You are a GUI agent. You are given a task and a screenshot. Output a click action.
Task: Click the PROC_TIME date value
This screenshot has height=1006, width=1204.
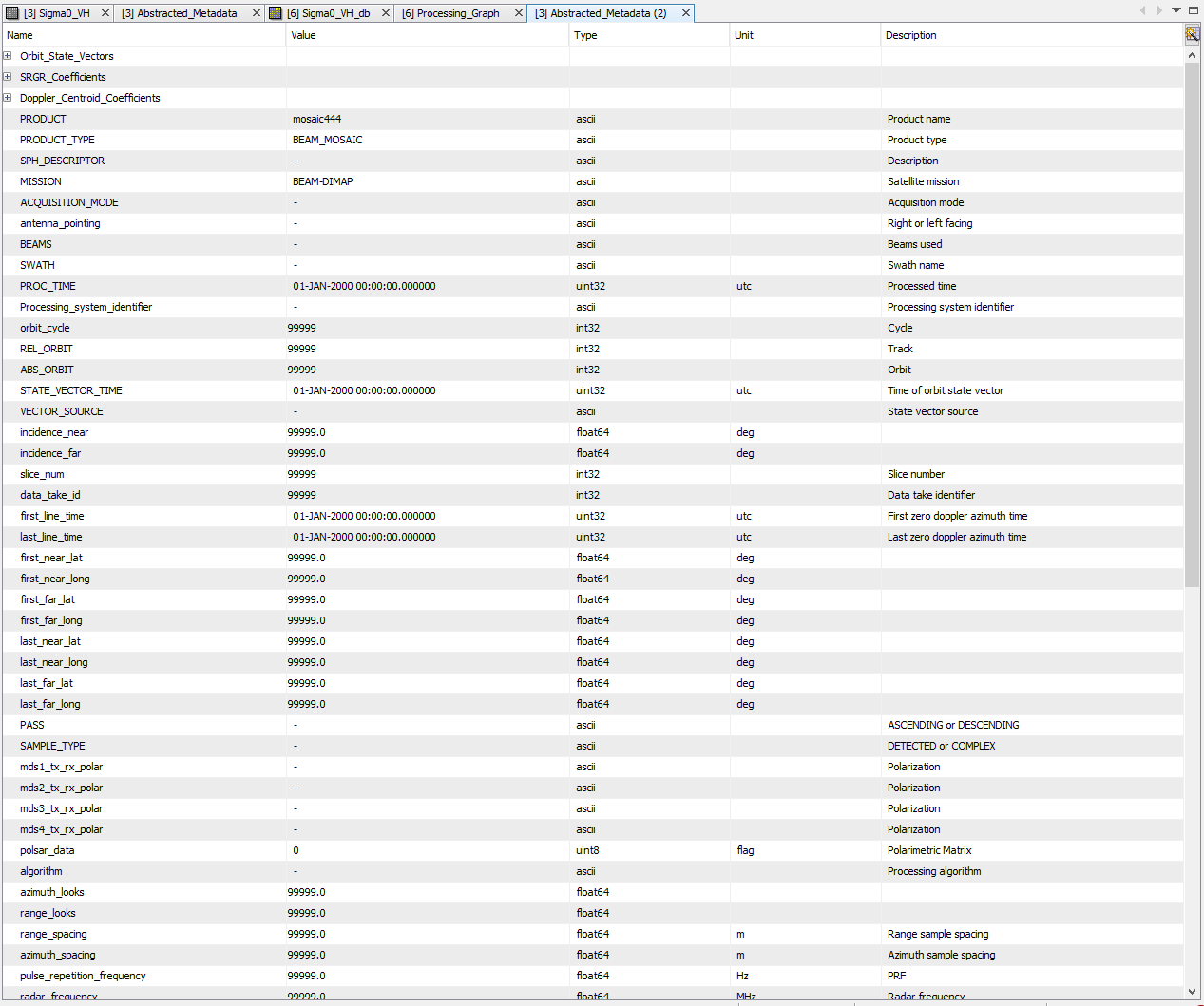(364, 286)
